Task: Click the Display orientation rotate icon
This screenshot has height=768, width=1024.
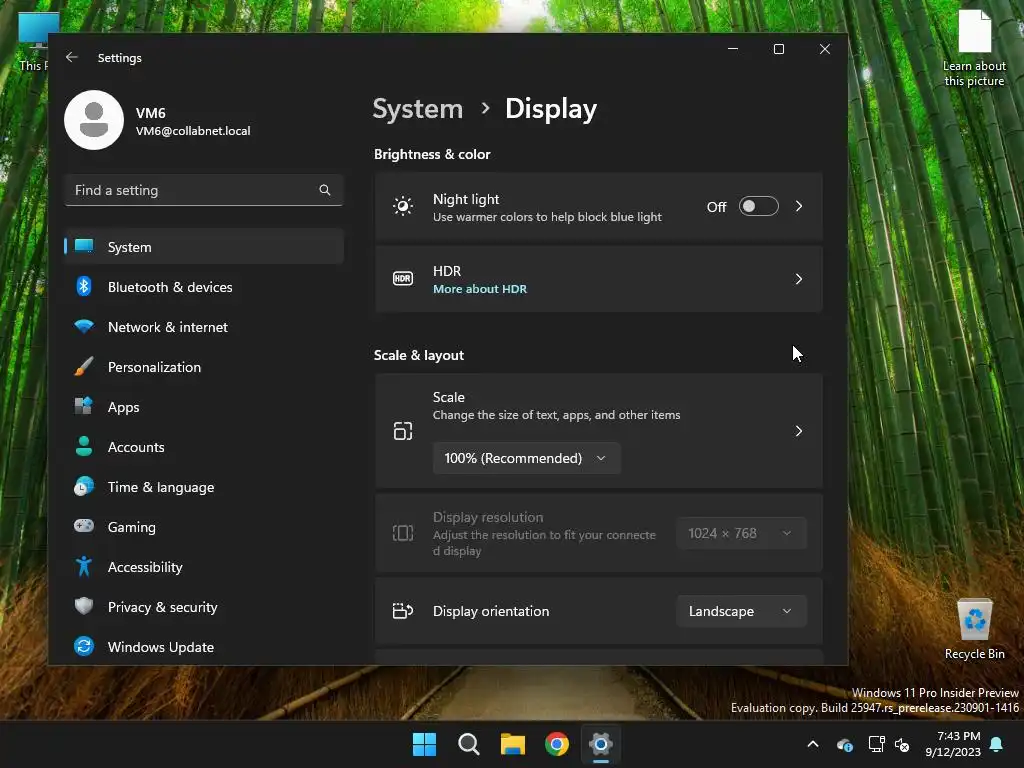Action: [x=403, y=611]
